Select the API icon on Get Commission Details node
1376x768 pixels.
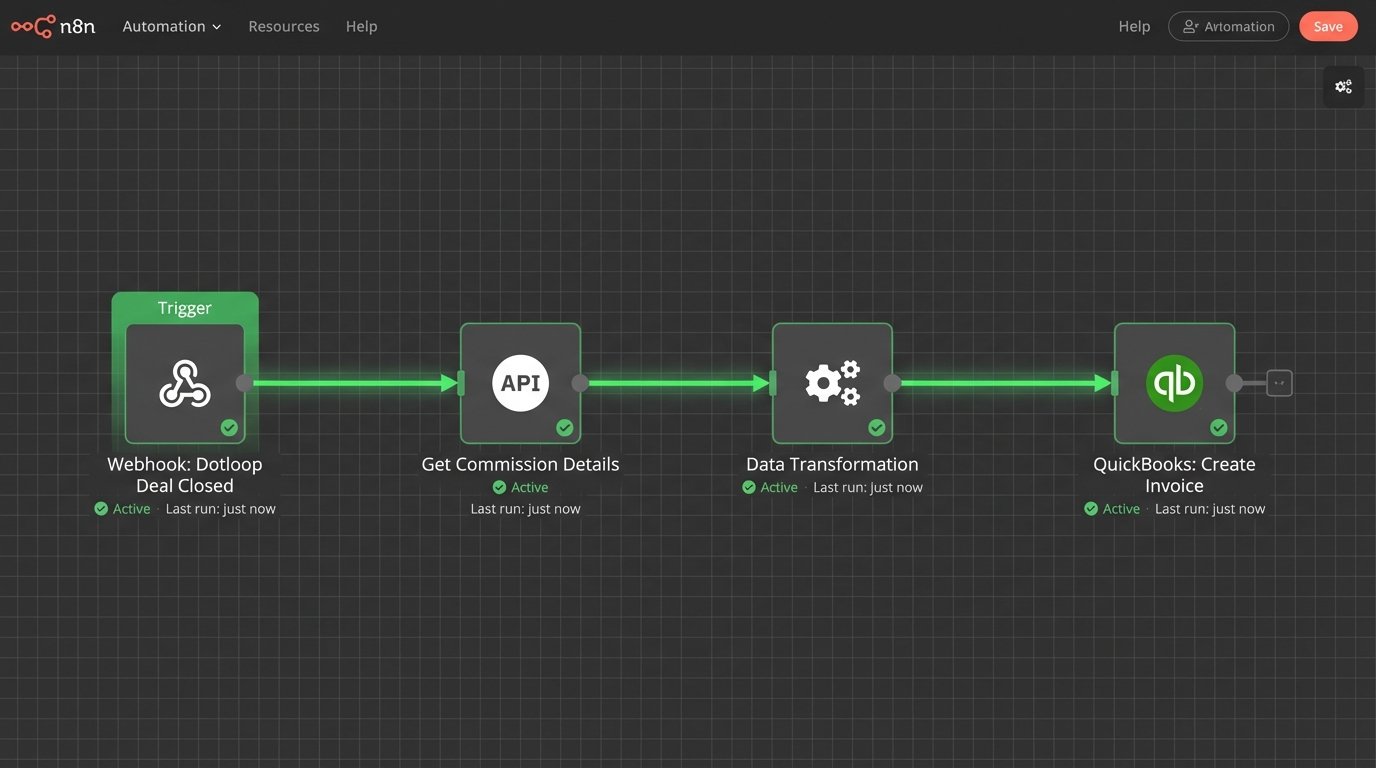click(519, 382)
